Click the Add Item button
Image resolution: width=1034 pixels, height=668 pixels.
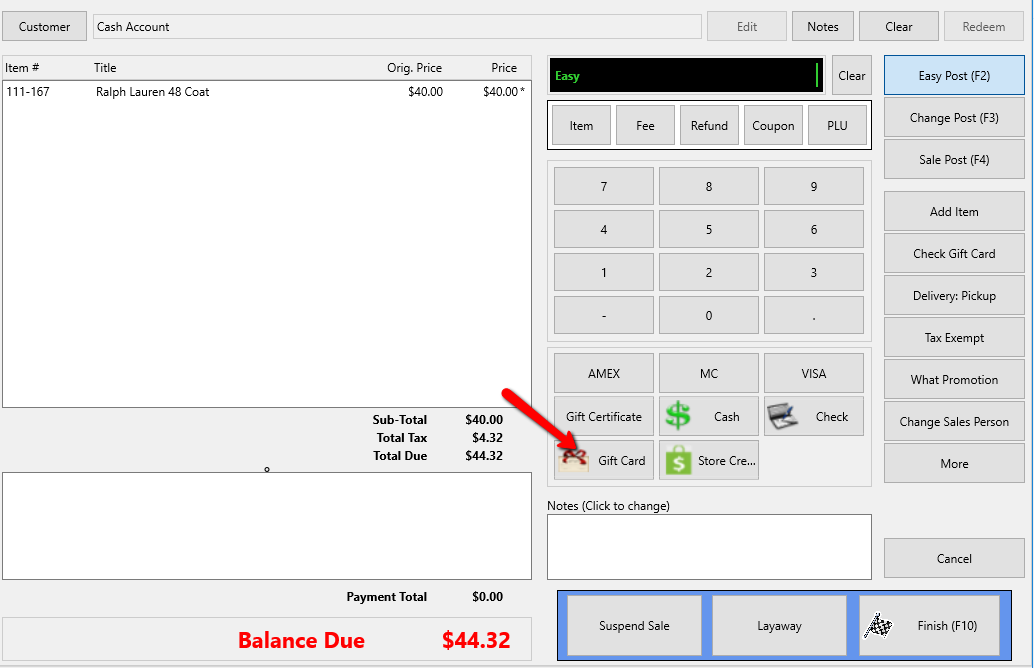954,211
